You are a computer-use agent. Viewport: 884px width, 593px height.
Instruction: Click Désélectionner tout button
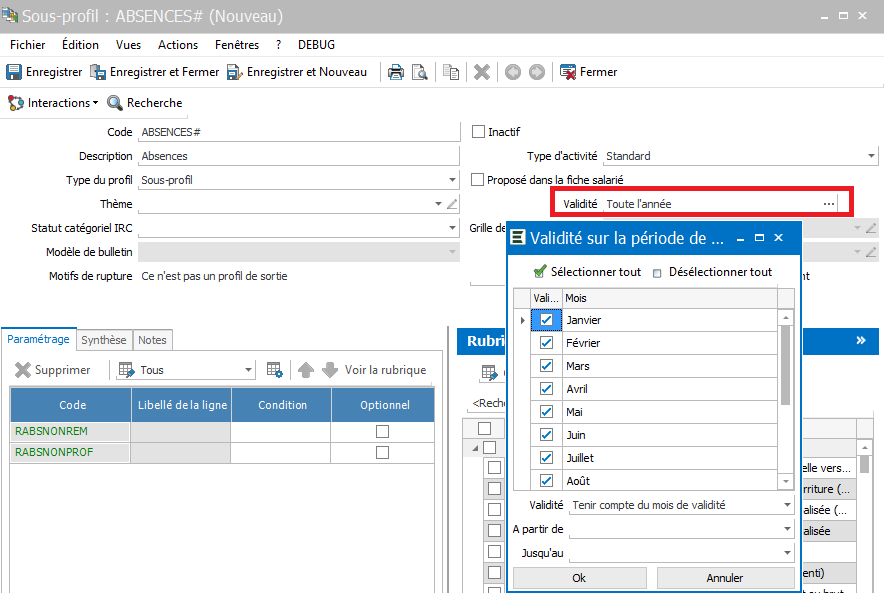tap(712, 272)
